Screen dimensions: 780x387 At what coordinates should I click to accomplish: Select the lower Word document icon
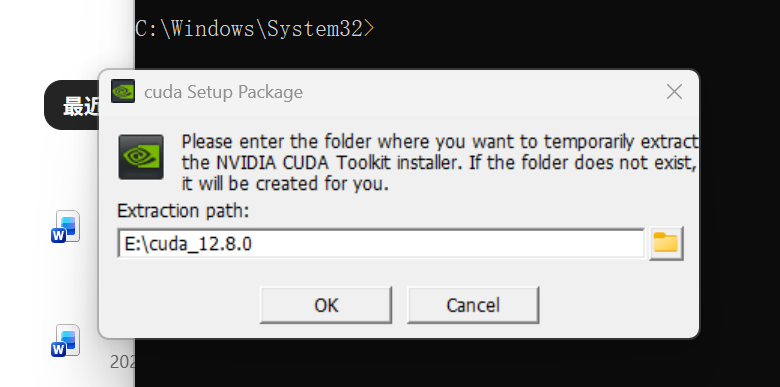pyautogui.click(x=66, y=340)
